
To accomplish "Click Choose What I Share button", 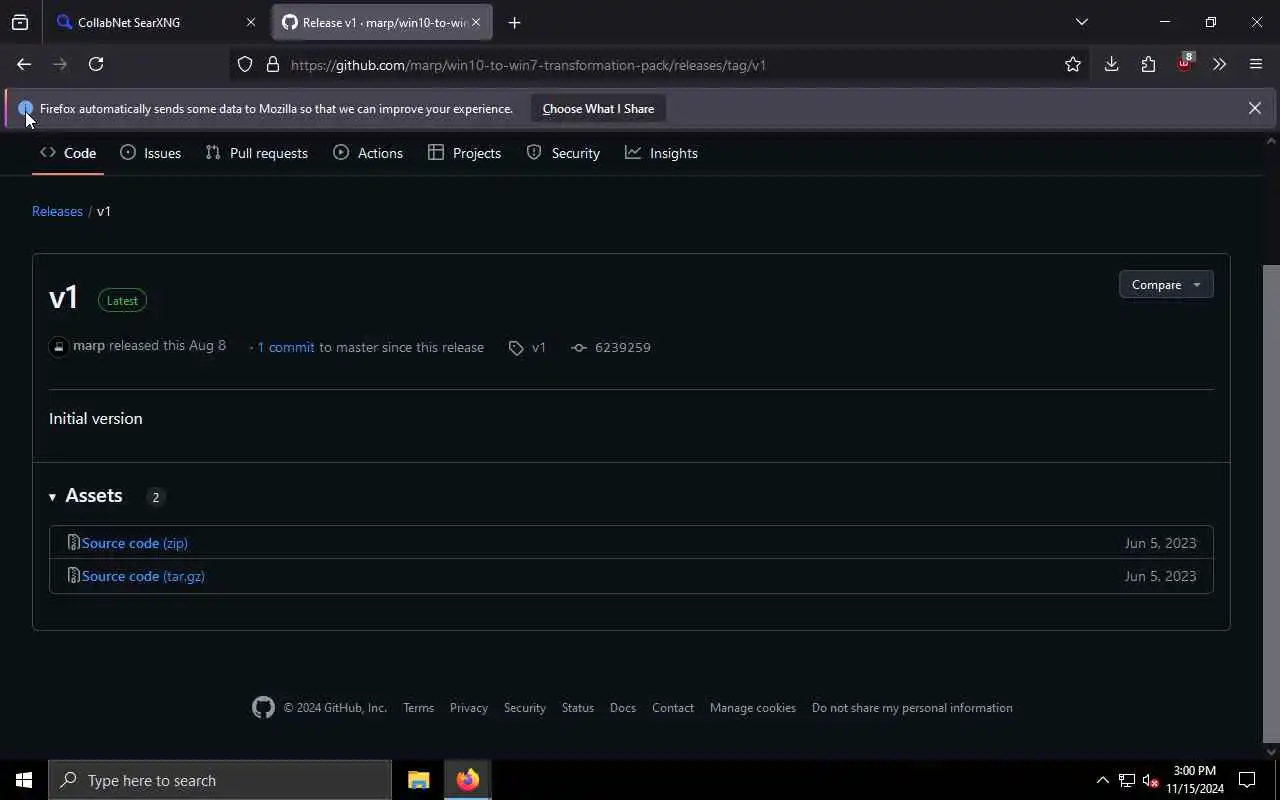I will [598, 108].
